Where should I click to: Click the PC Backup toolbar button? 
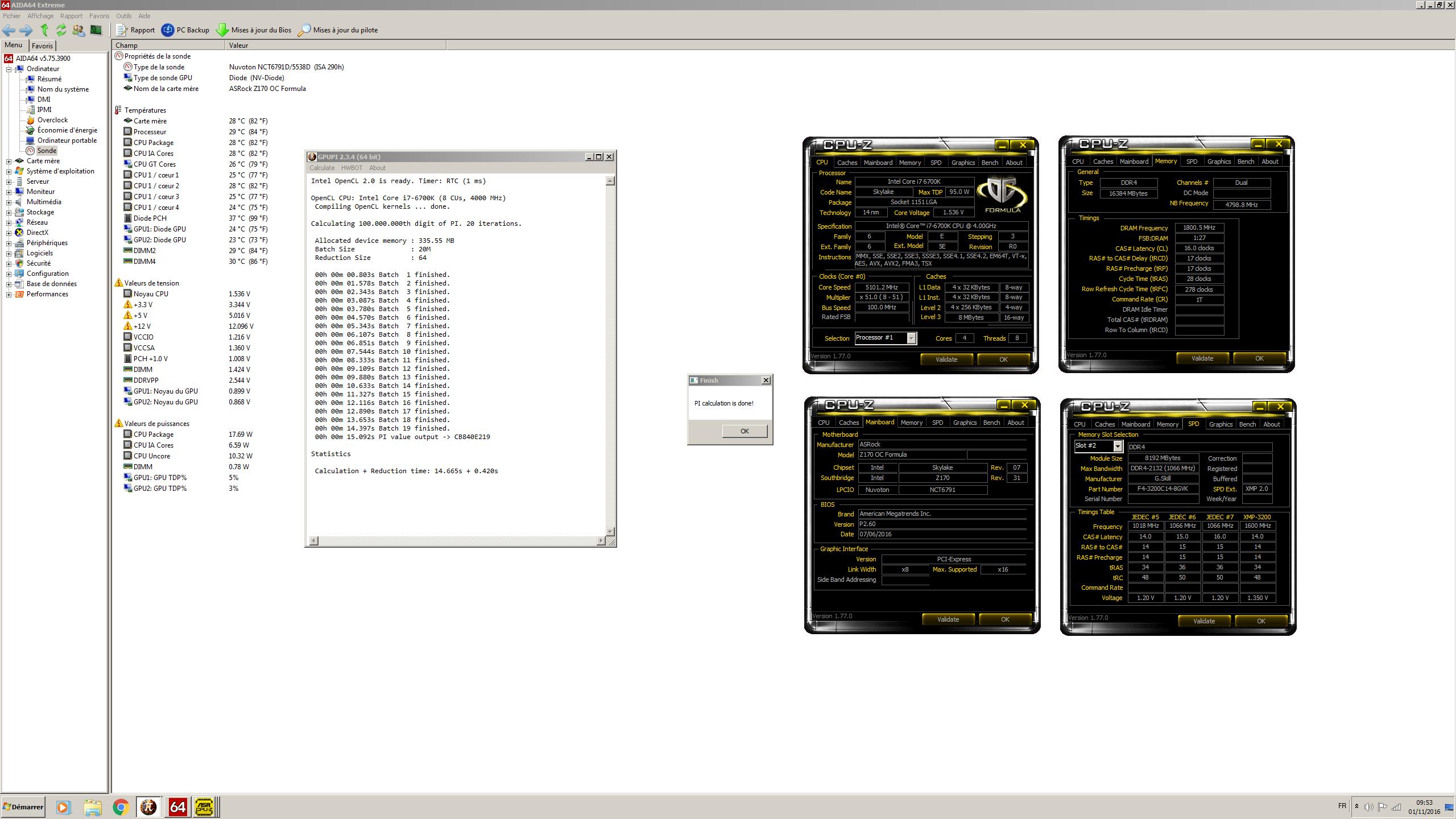(x=185, y=30)
